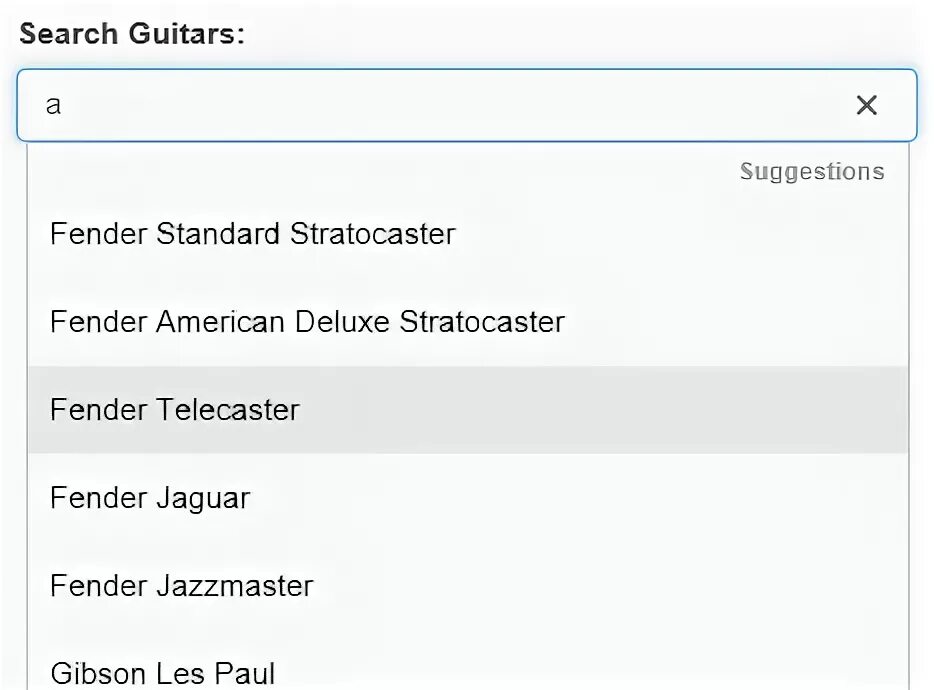Select Gibson Les Paul suggestion
The image size is (934, 690).
tap(163, 672)
